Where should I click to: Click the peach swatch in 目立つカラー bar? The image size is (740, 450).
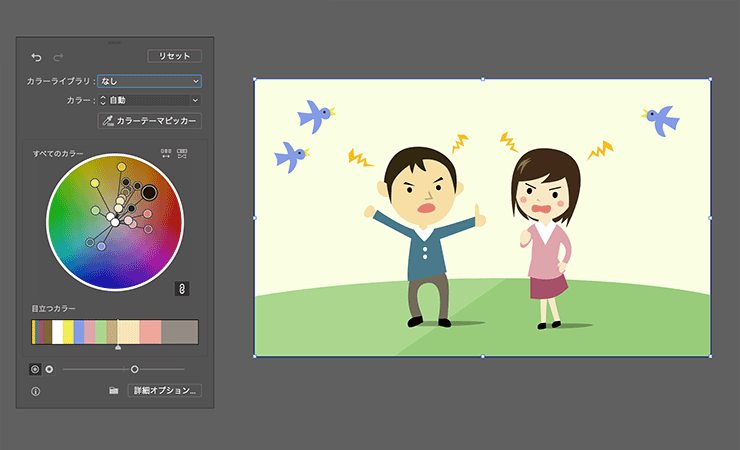click(x=150, y=332)
